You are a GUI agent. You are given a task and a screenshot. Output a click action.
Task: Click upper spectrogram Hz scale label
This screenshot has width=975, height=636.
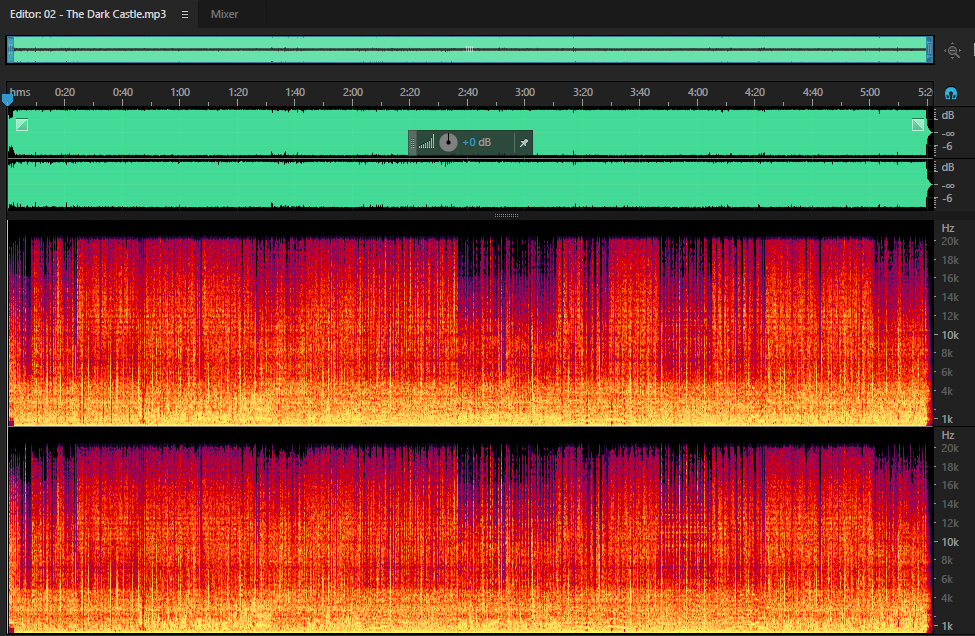(x=948, y=229)
